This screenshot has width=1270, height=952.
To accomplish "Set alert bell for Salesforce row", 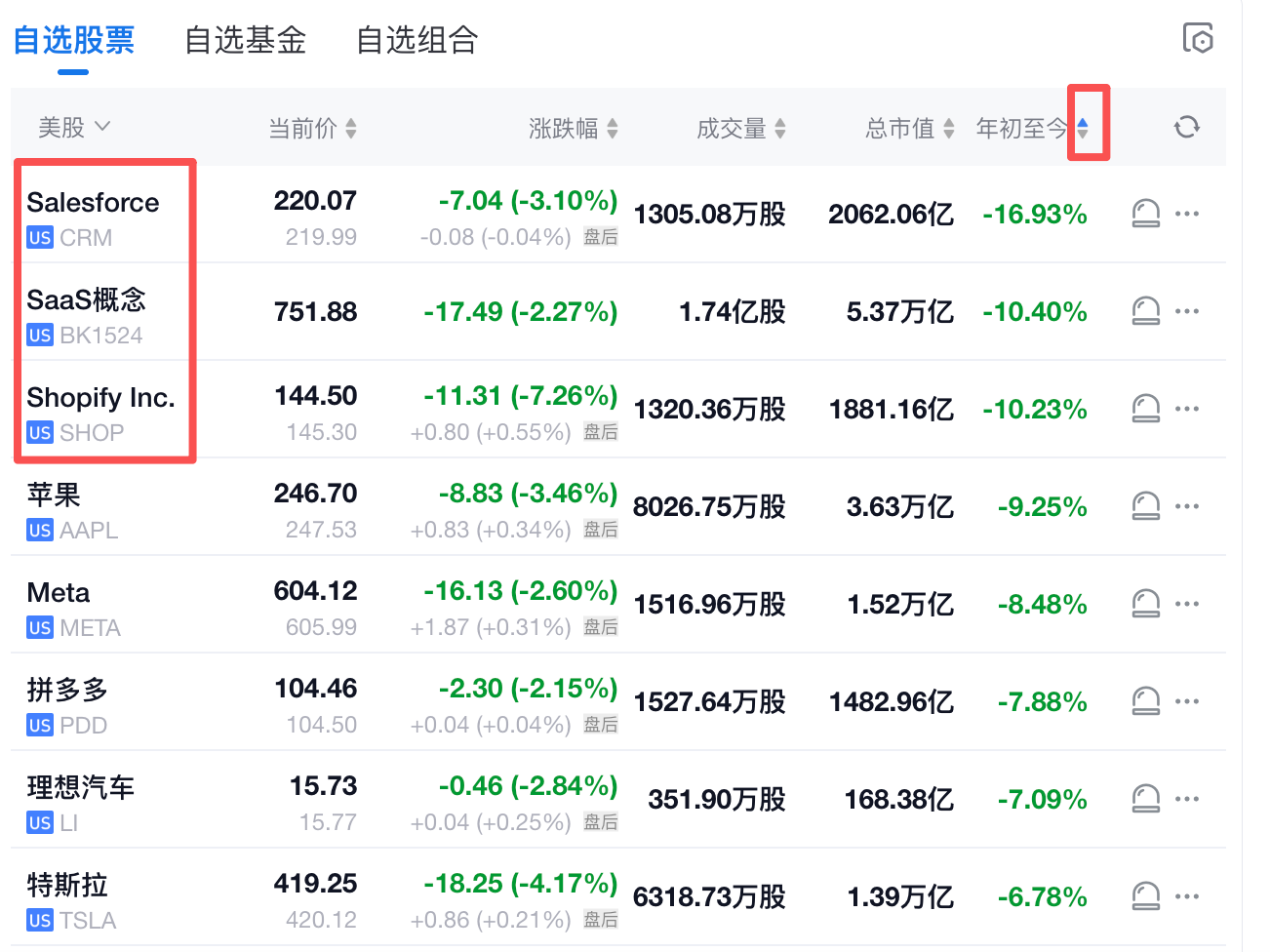I will (x=1146, y=214).
